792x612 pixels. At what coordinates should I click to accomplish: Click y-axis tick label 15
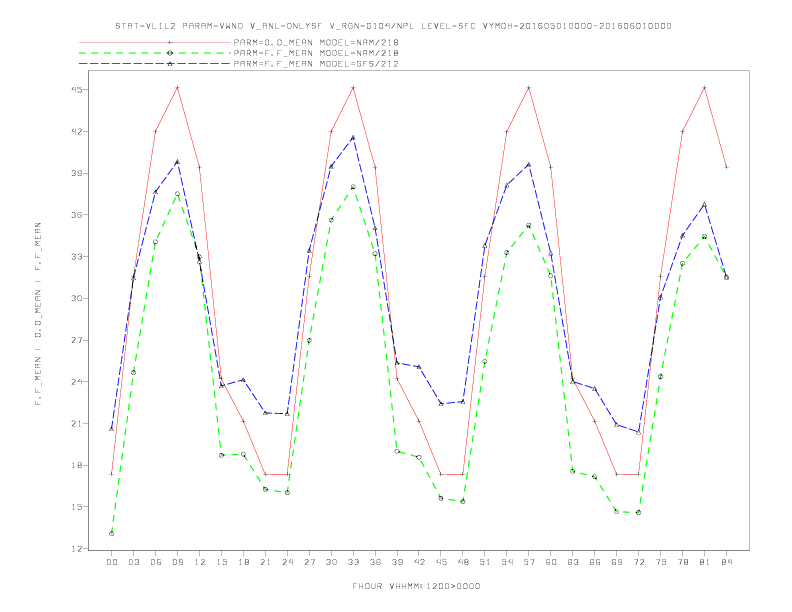[x=76, y=507]
